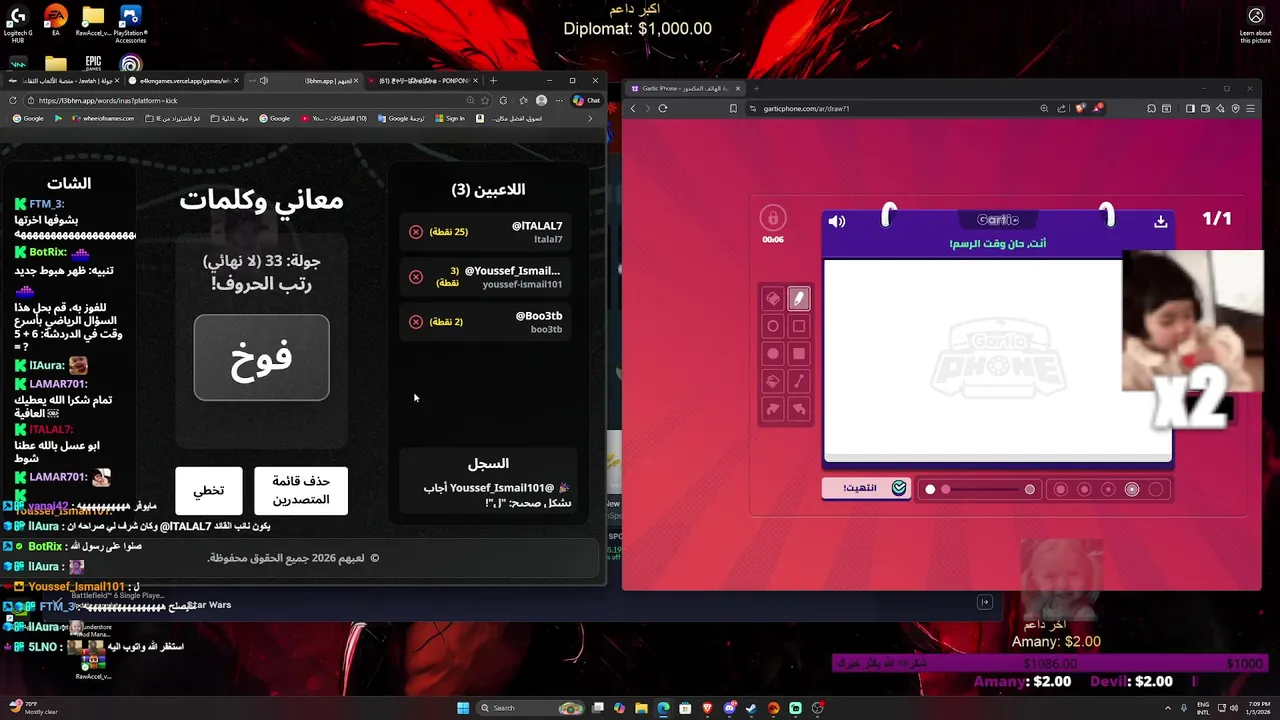Image resolution: width=1280 pixels, height=720 pixels.
Task: Click the Learn about this picture icon
Action: 1256,25
